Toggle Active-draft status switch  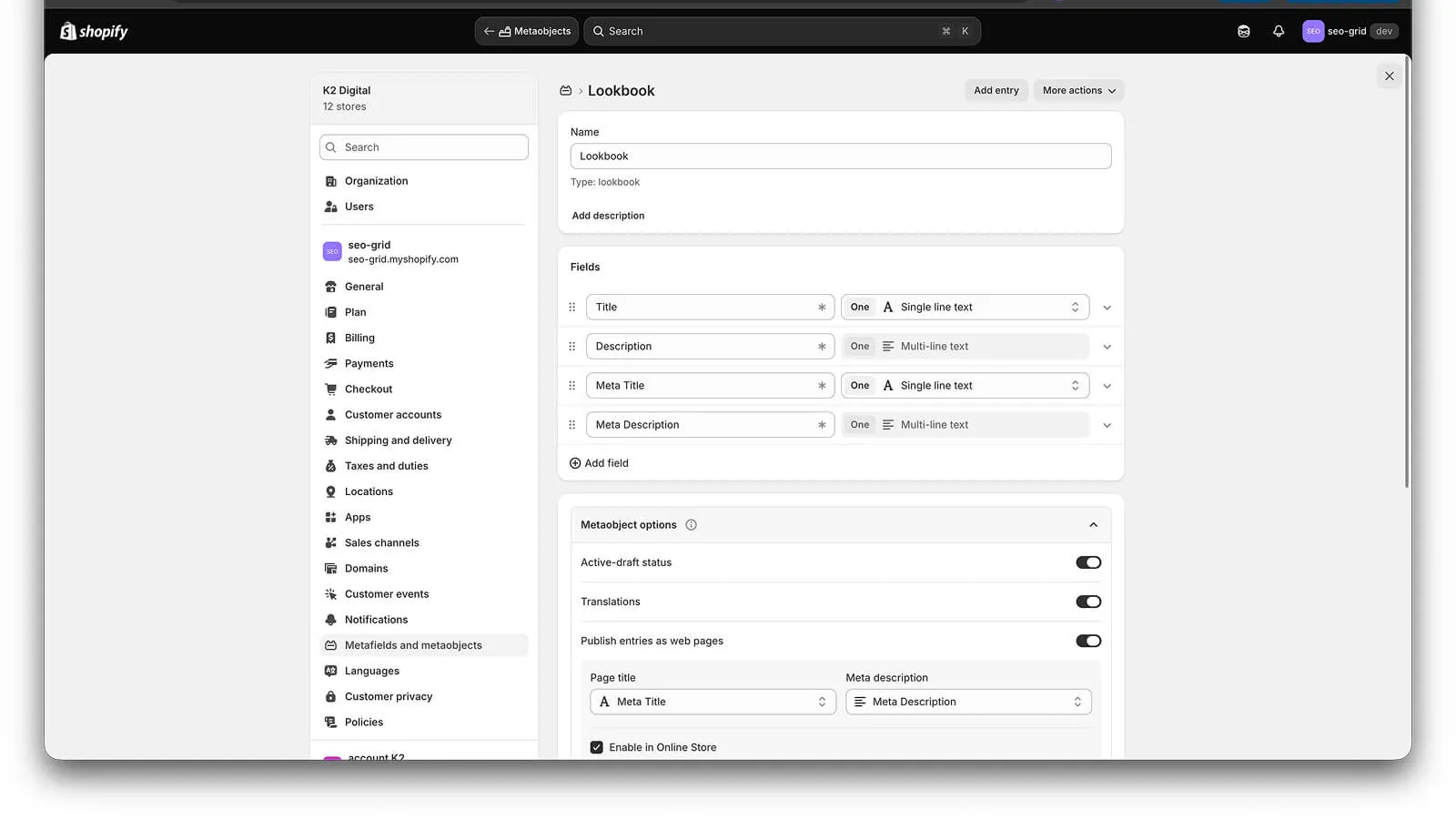pos(1088,562)
